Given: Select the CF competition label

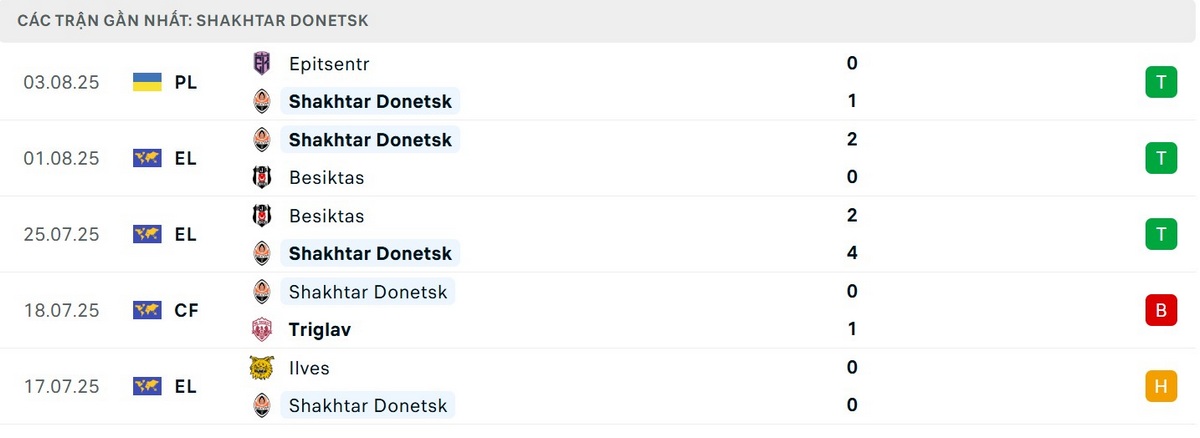Looking at the screenshot, I should [x=186, y=310].
